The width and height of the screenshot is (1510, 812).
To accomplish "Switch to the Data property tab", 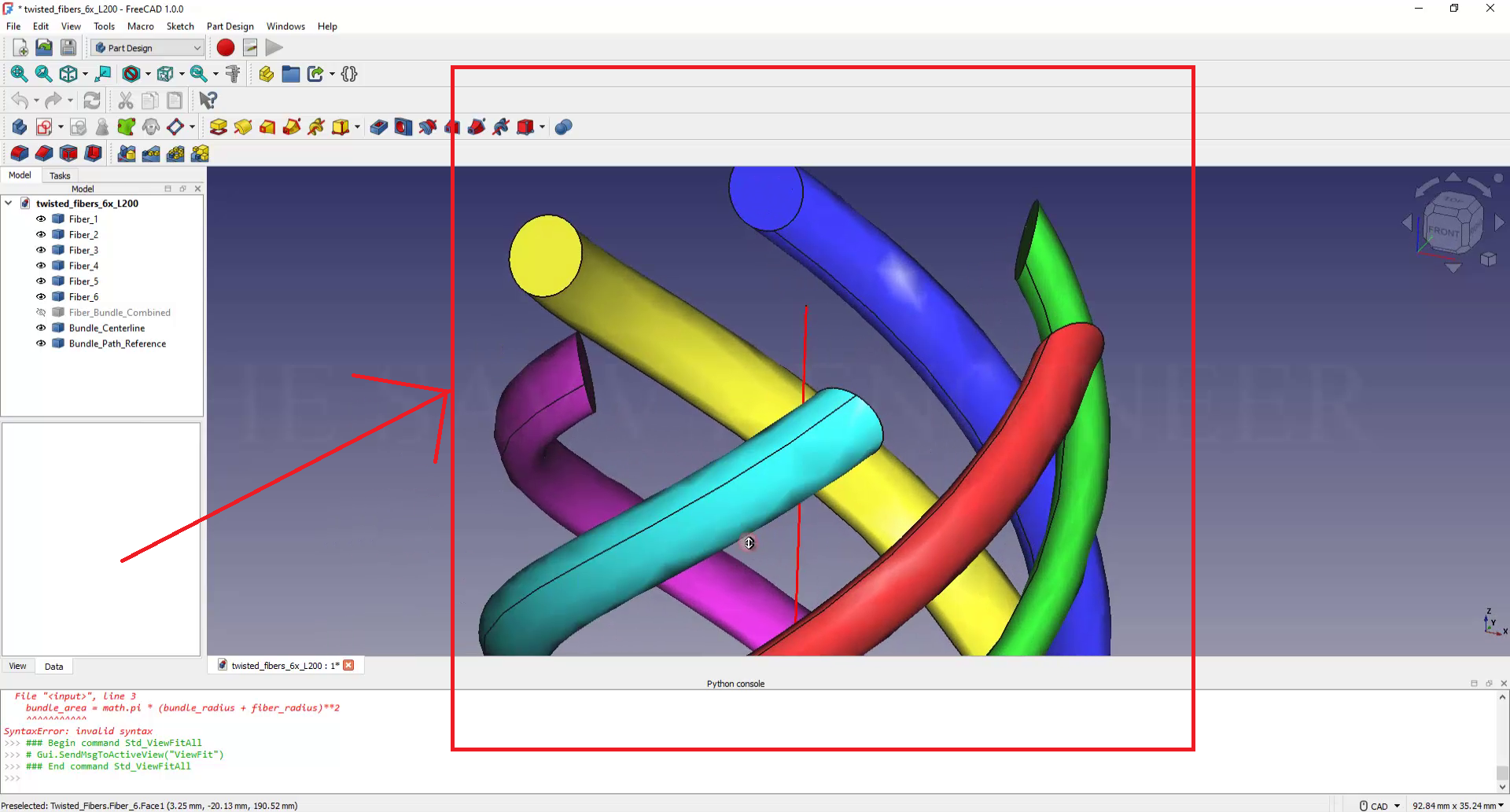I will (x=53, y=667).
